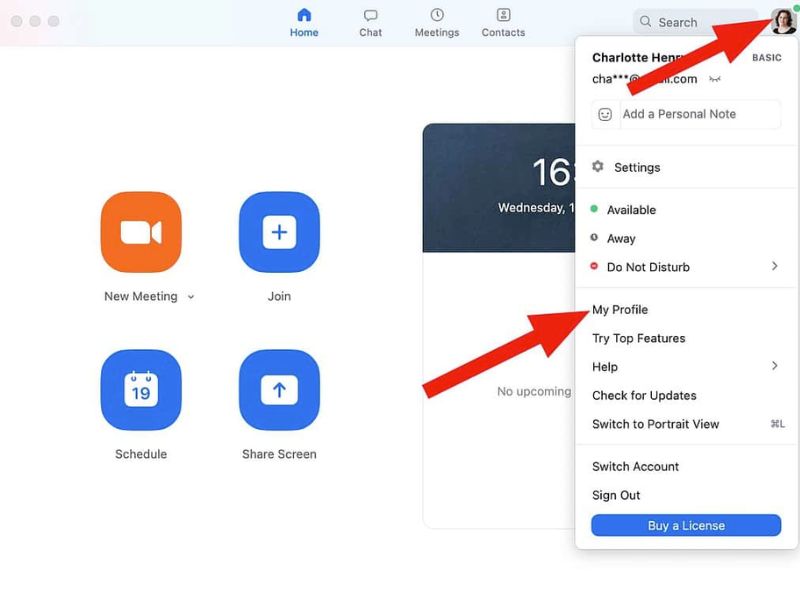Image resolution: width=800 pixels, height=600 pixels.
Task: Open the Home tab
Action: pos(304,23)
